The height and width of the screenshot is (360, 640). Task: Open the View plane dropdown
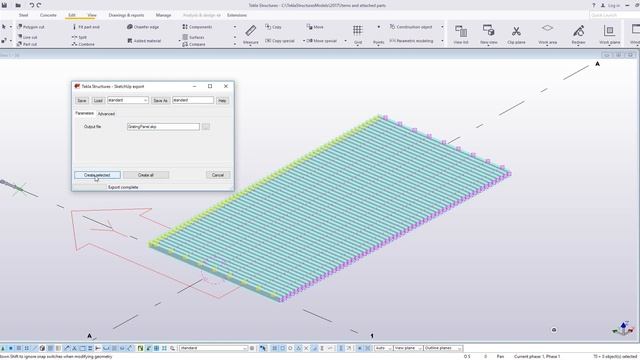[408, 348]
